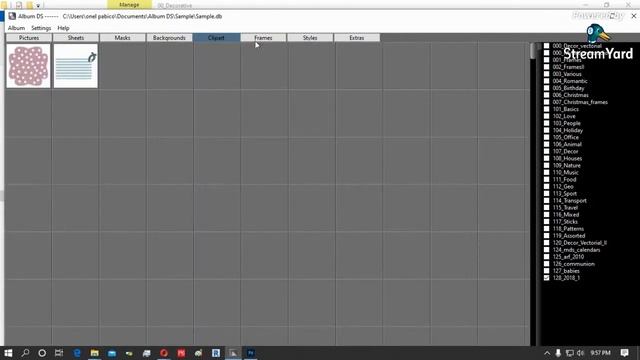Viewport: 640px width, 360px height.
Task: Open the Windows Start menu
Action: click(8, 353)
